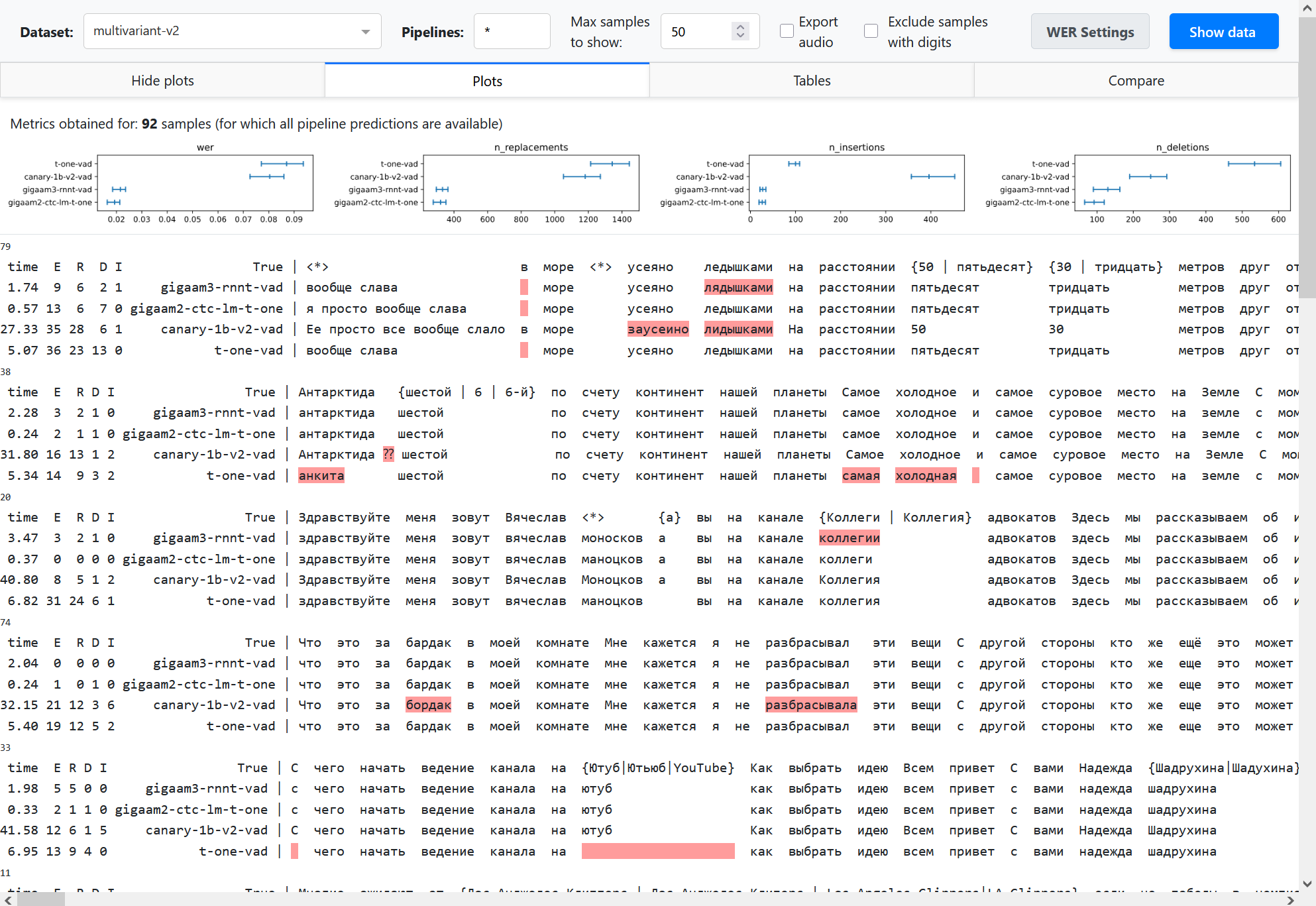Select the Hide plots tab

[162, 80]
